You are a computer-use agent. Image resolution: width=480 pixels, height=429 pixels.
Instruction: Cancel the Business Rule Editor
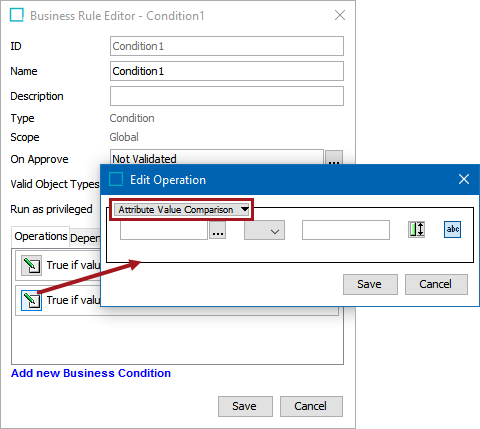pos(311,406)
